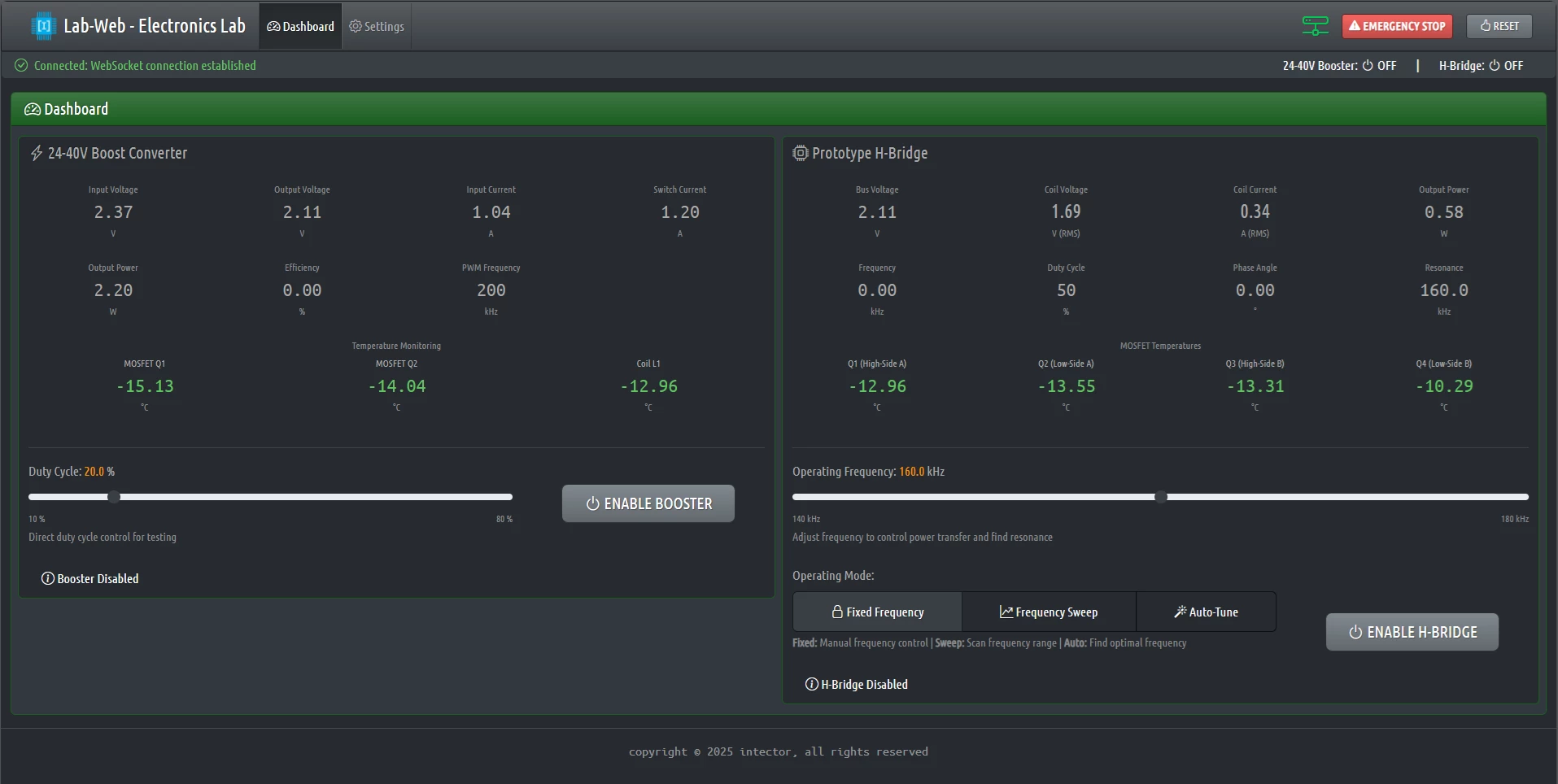1558x784 pixels.
Task: Click the PWM Frequency value 200
Action: [491, 290]
